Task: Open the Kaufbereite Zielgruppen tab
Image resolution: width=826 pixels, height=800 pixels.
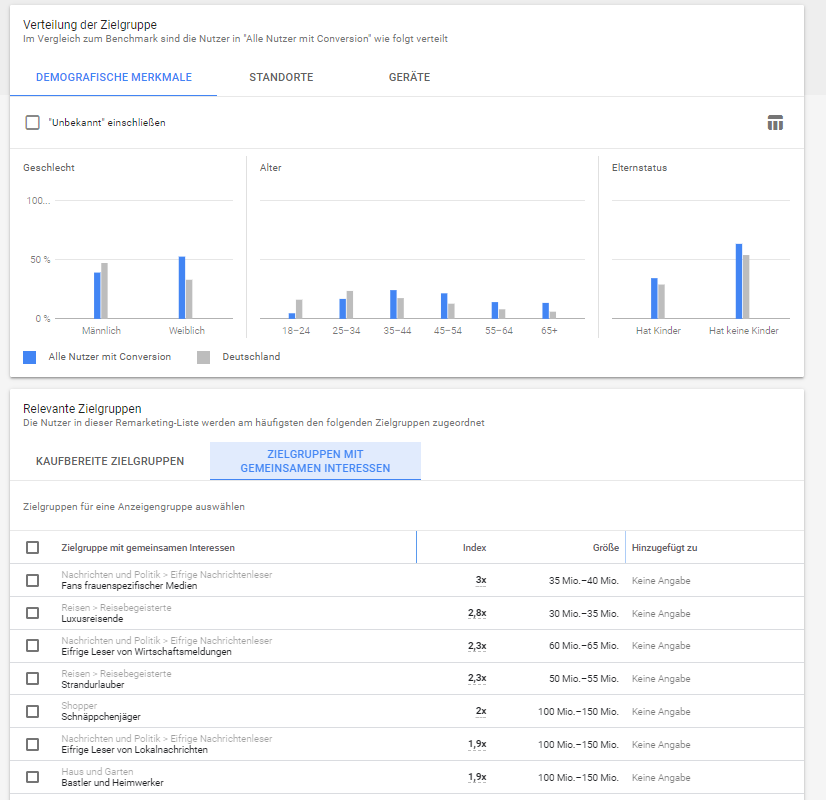Action: coord(110,461)
